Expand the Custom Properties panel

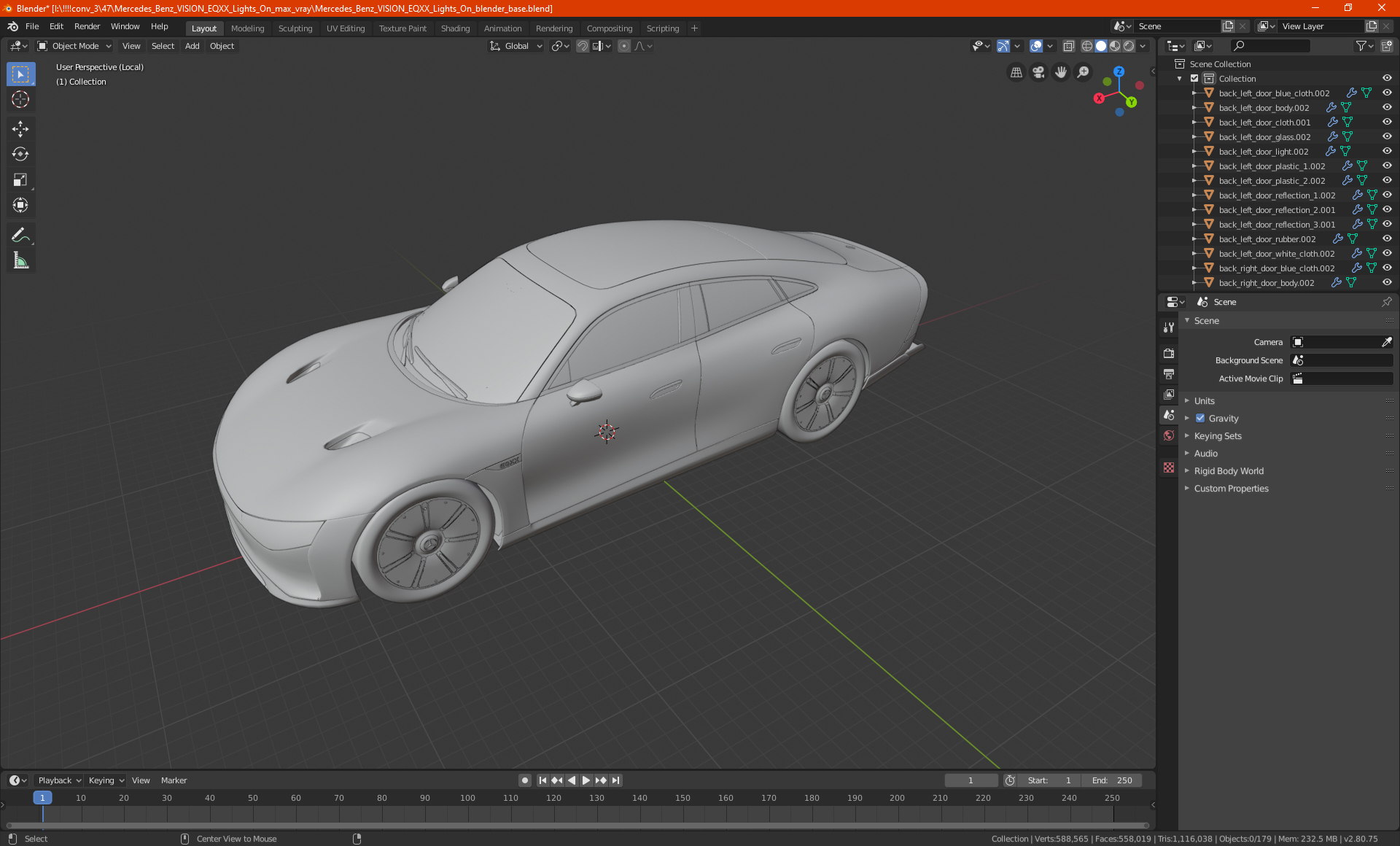[1231, 488]
